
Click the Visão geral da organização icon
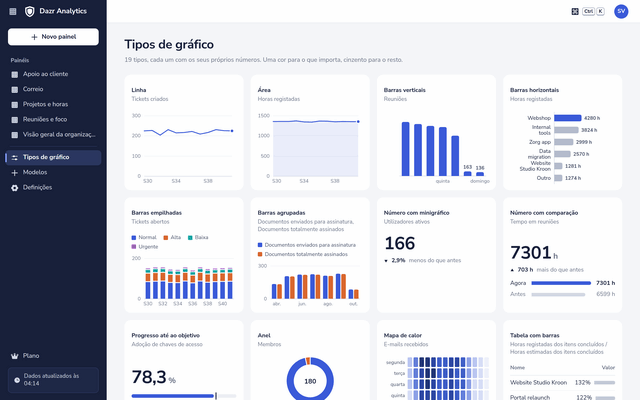coord(15,135)
